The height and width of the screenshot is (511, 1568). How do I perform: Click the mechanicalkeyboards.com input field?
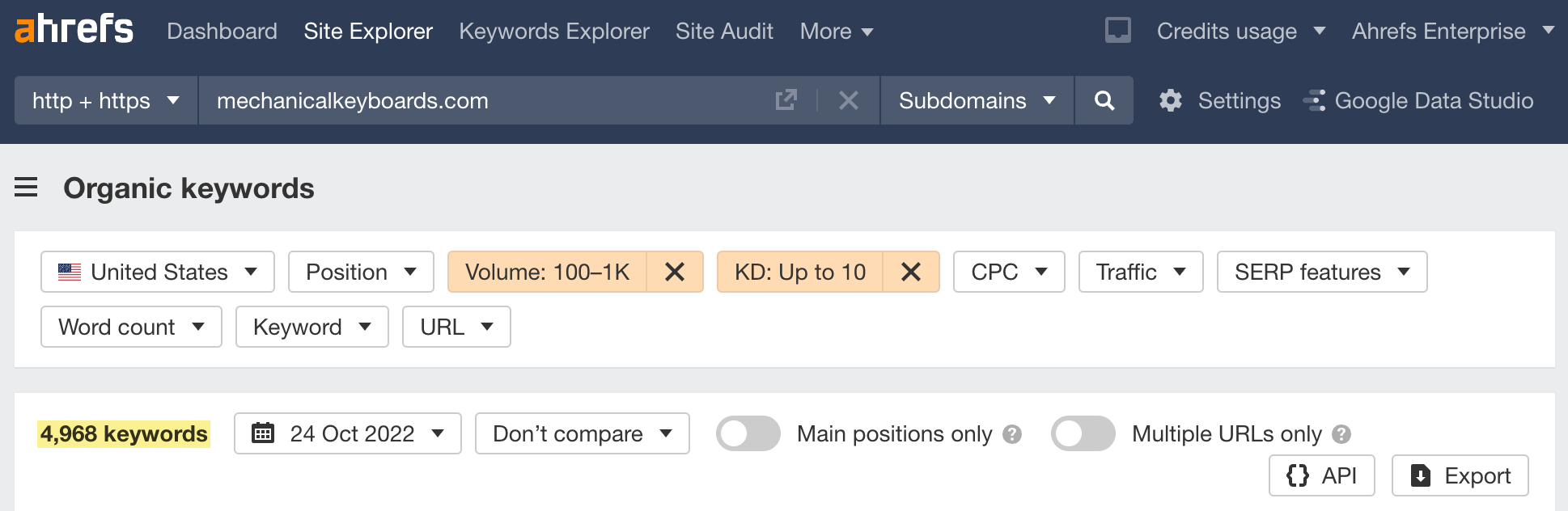click(x=485, y=100)
